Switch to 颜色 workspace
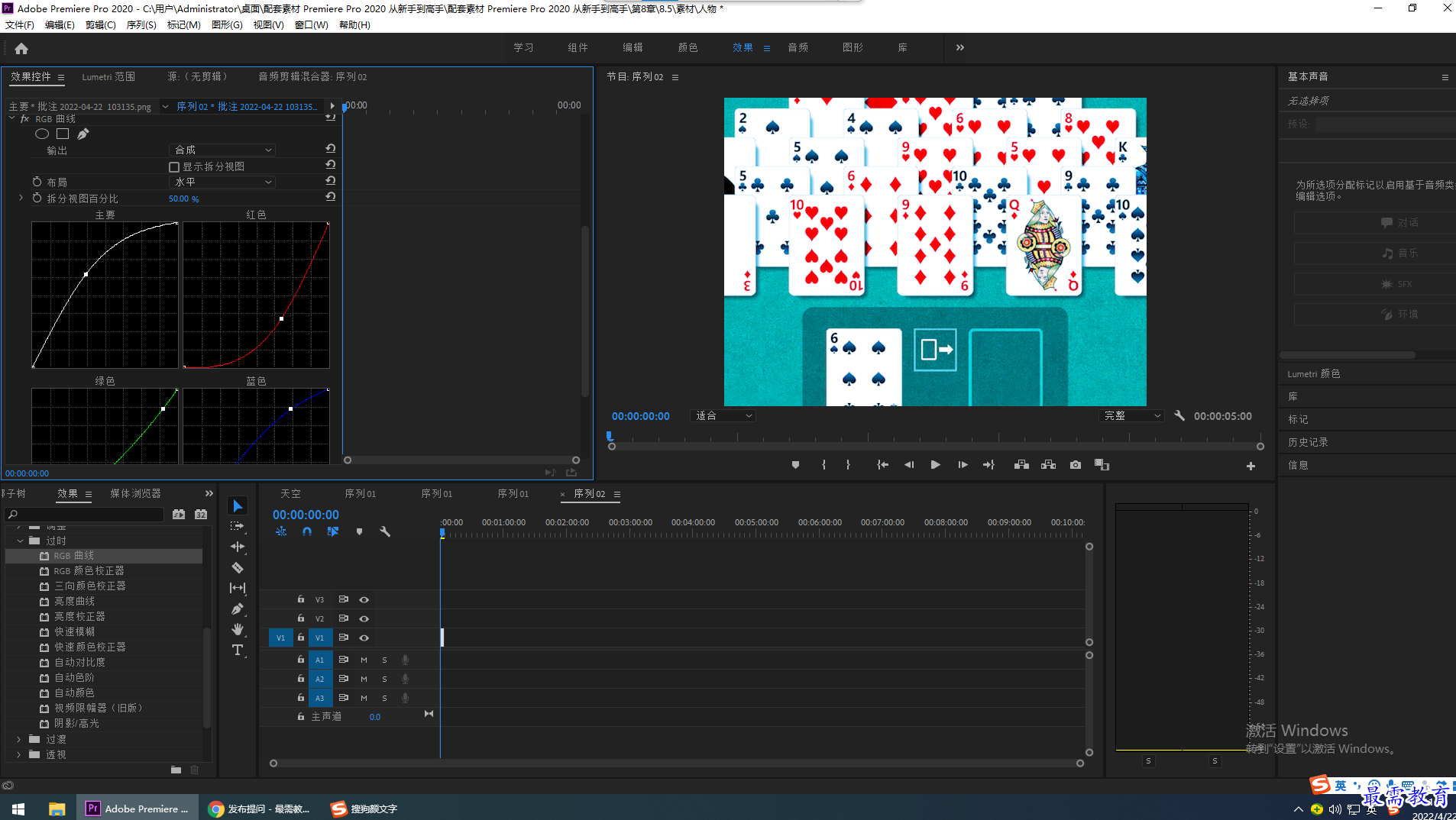1456x820 pixels. click(688, 47)
